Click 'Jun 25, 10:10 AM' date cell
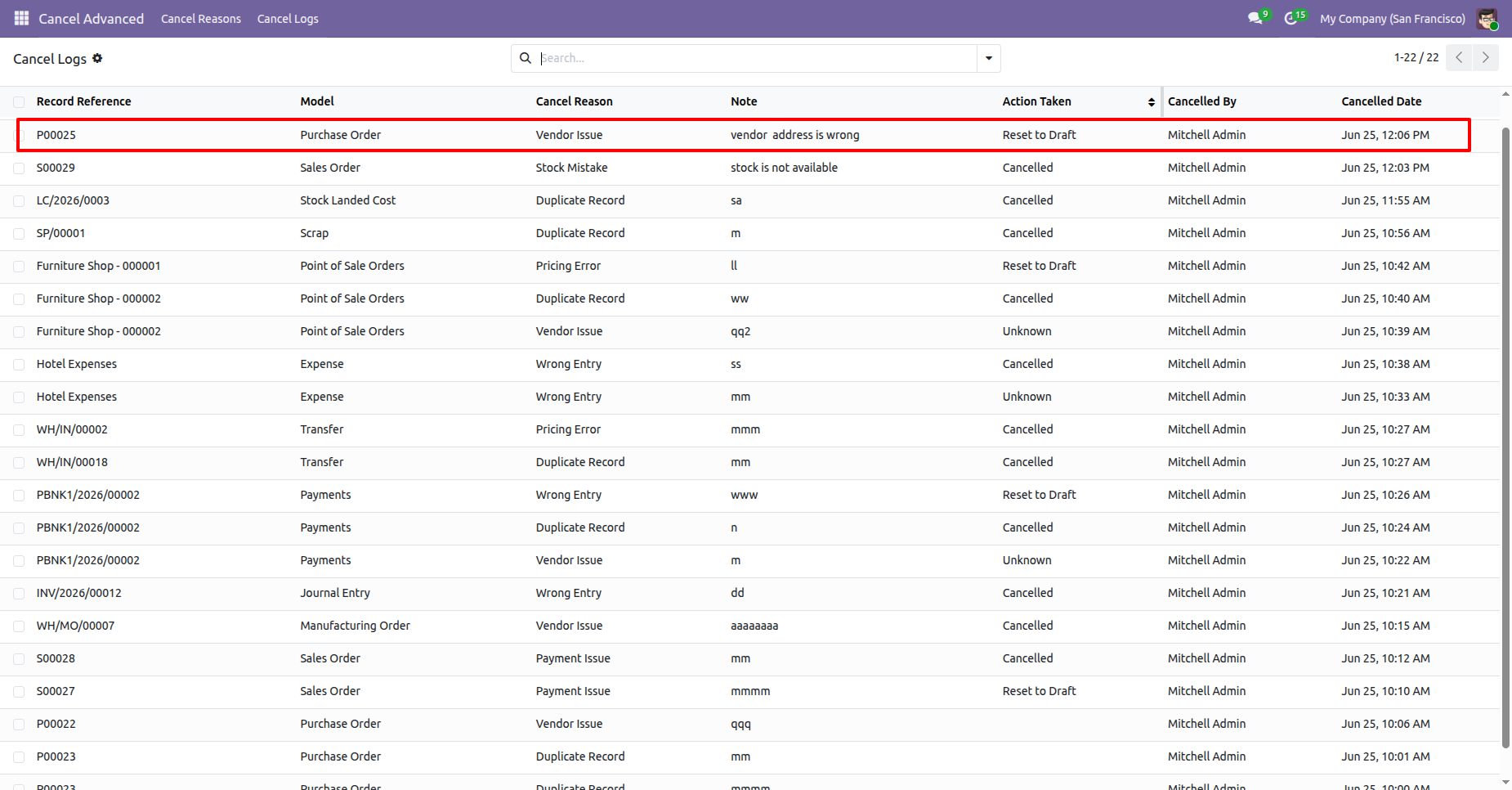Screen dimensions: 1512x790 pos(1385,691)
